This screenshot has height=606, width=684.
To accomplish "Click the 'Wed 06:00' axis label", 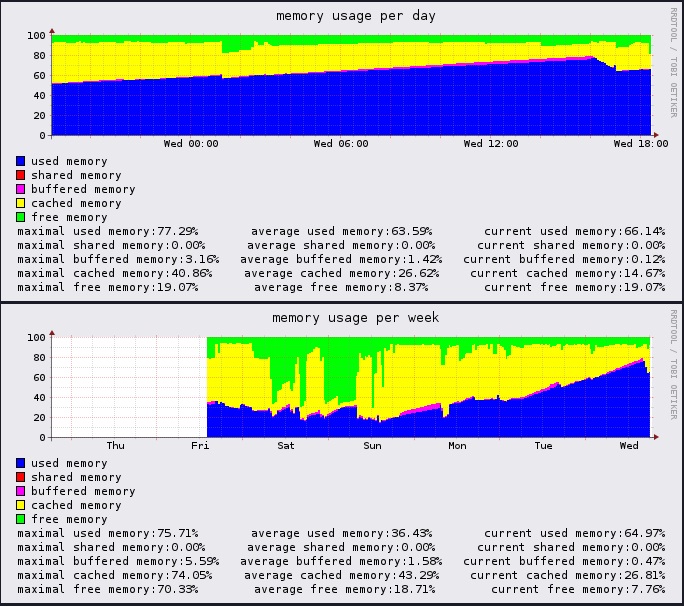I will coord(341,144).
